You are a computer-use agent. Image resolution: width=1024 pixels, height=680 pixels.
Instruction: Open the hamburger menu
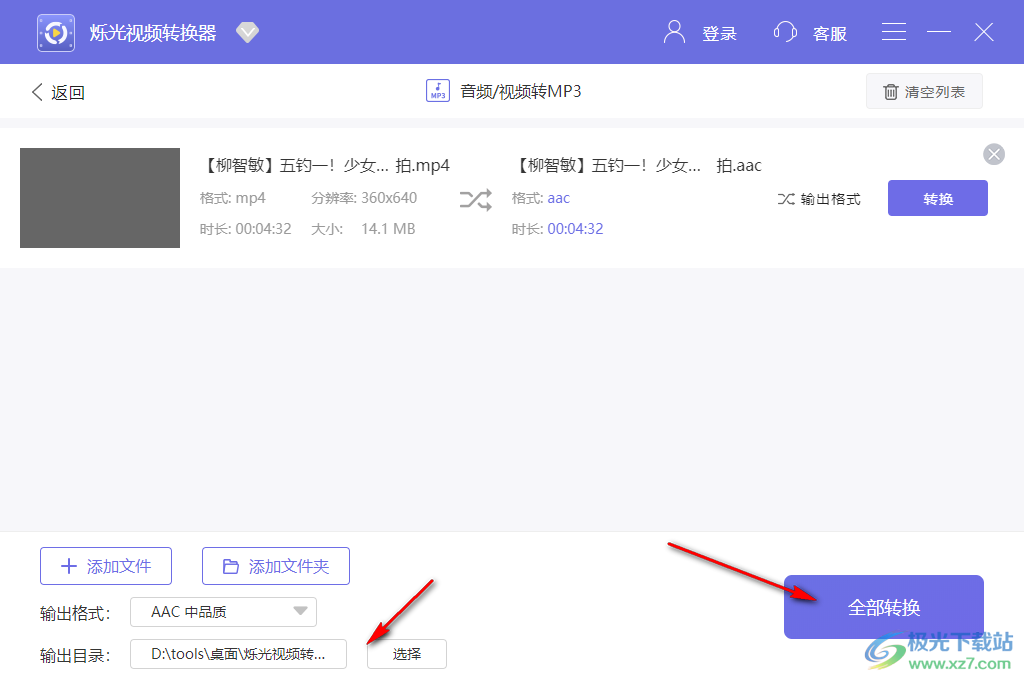coord(893,32)
